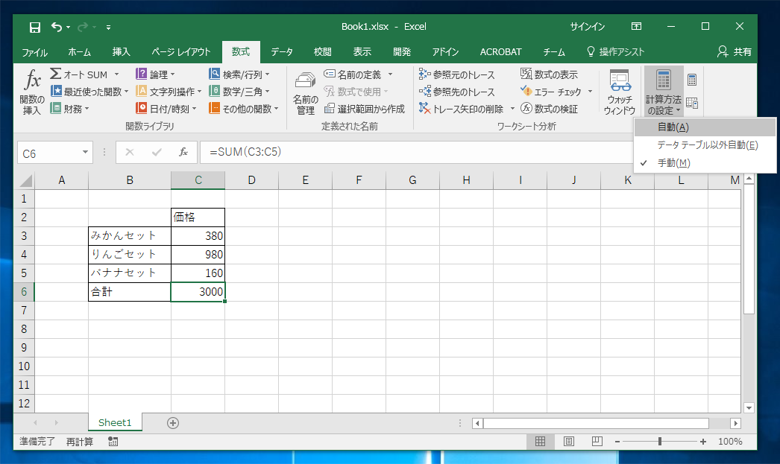Switch to Normal view in status bar
The image size is (780, 464).
[x=540, y=441]
